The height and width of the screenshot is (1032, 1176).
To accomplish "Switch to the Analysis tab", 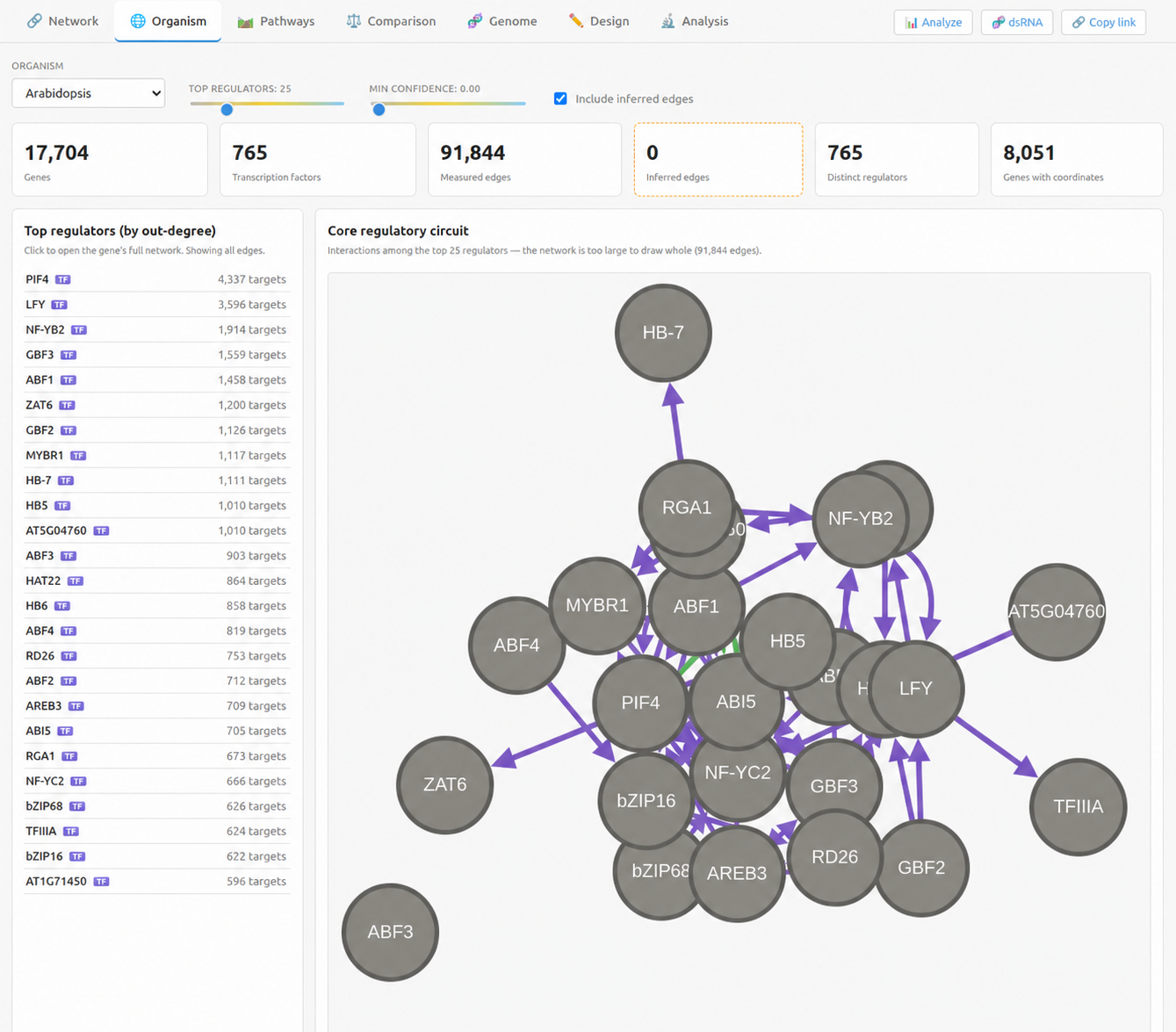I will coord(695,21).
